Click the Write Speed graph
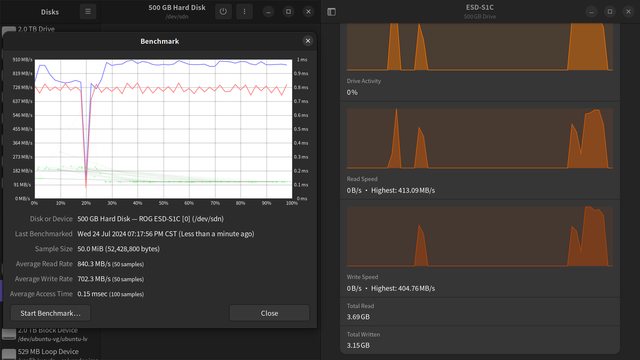The width and height of the screenshot is (640, 360). click(480, 236)
